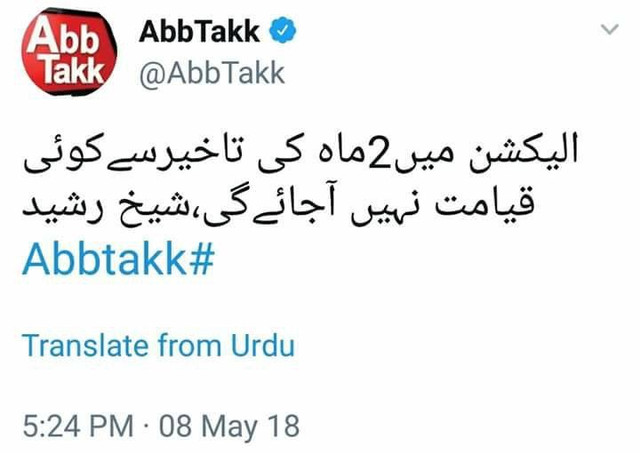Image resolution: width=640 pixels, height=453 pixels.
Task: Expand the tweet options chevron
Action: (610, 29)
